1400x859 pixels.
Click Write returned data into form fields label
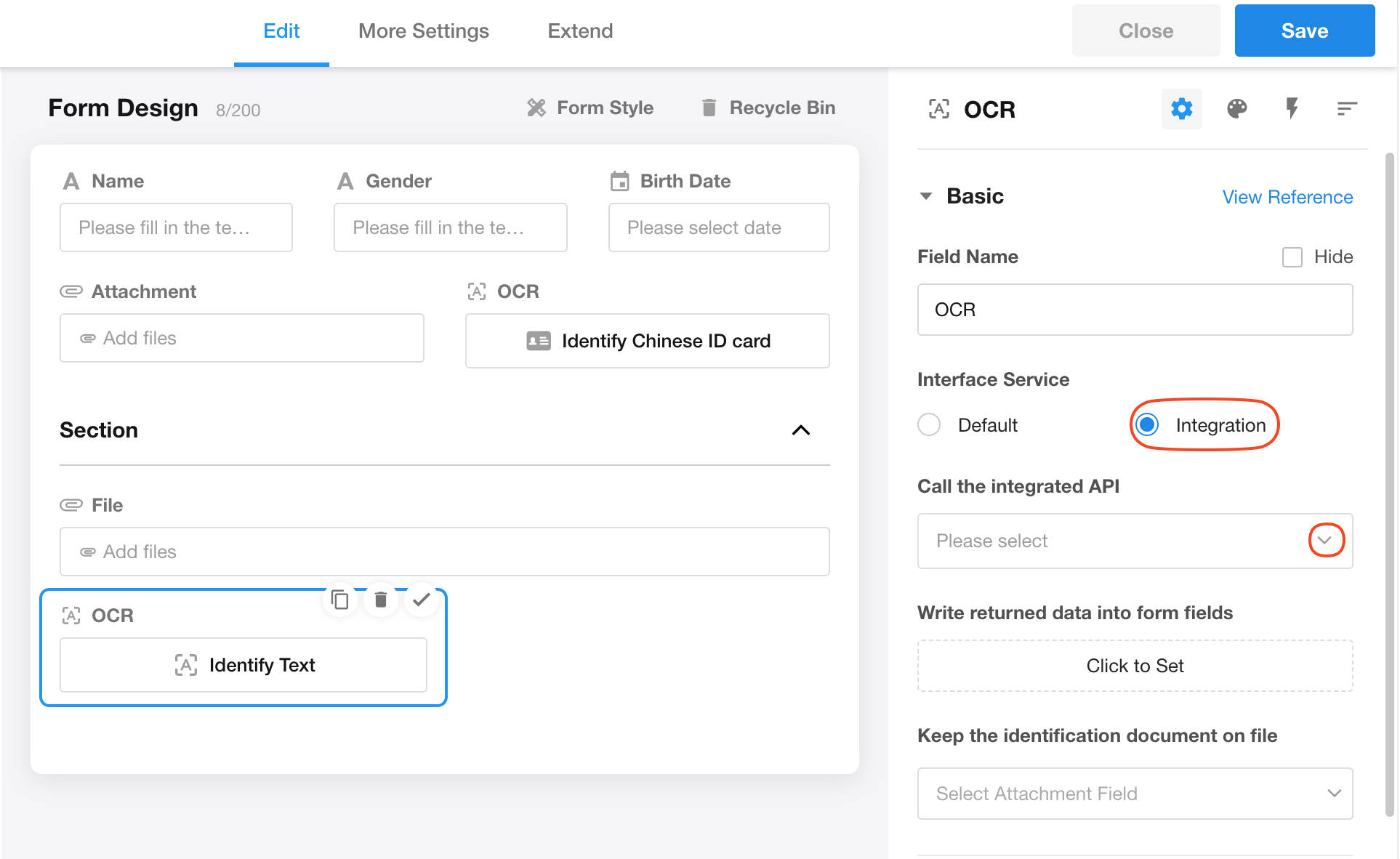1075,613
